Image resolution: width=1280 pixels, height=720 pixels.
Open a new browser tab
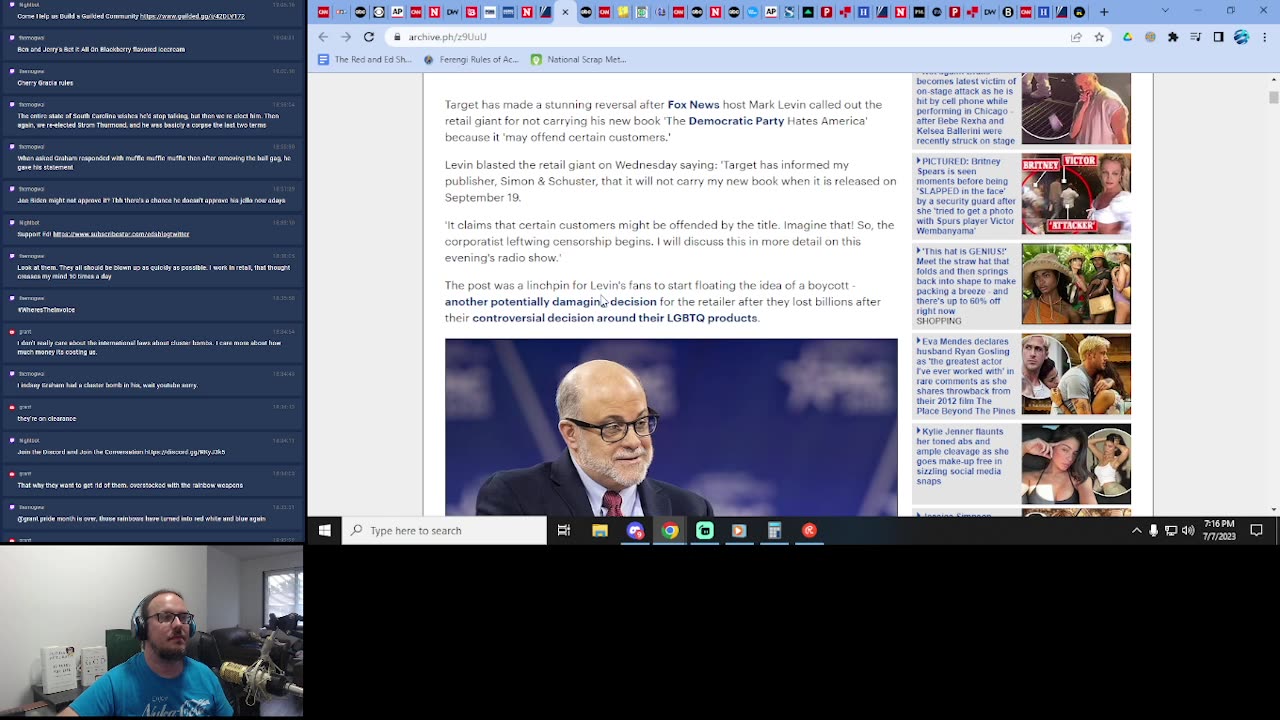[x=1104, y=12]
